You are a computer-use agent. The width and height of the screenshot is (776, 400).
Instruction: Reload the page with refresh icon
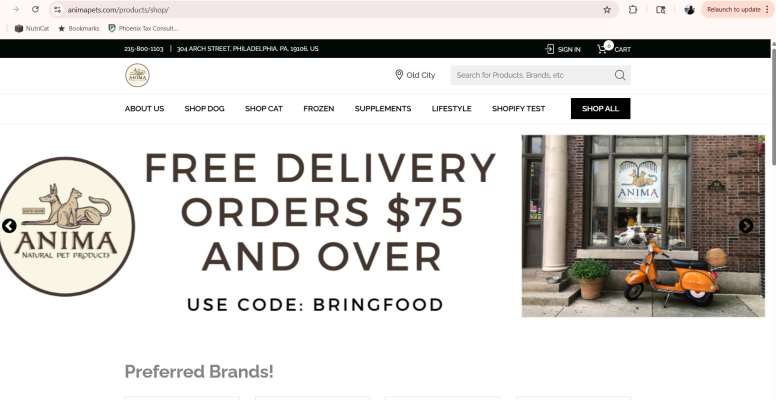[x=35, y=9]
